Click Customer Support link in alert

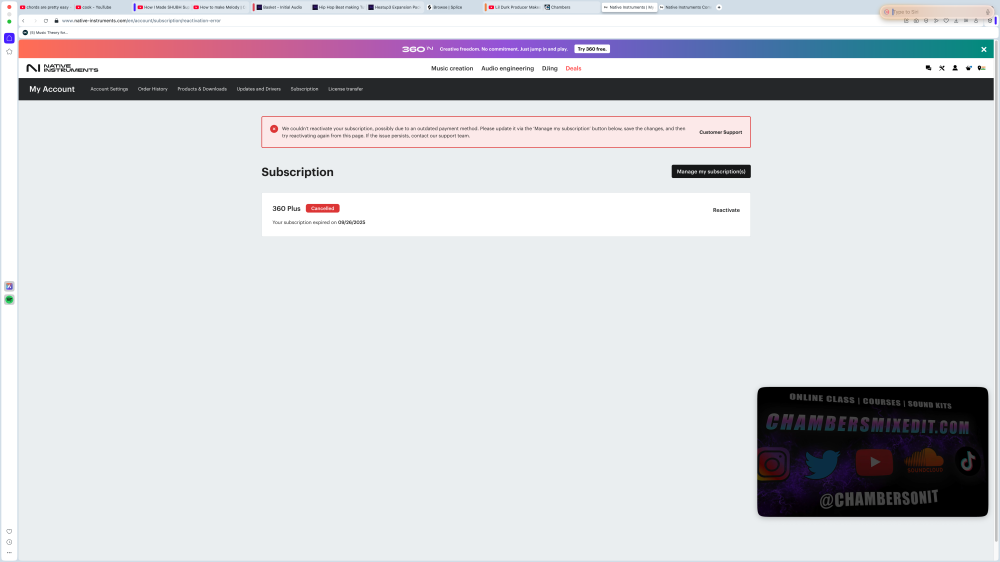[721, 132]
